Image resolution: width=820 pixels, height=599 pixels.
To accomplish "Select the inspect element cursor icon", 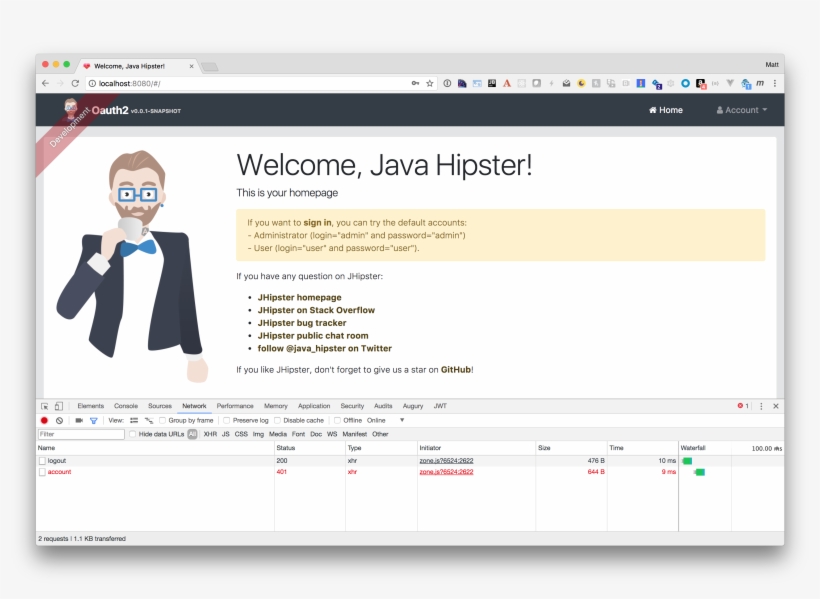I will click(45, 406).
